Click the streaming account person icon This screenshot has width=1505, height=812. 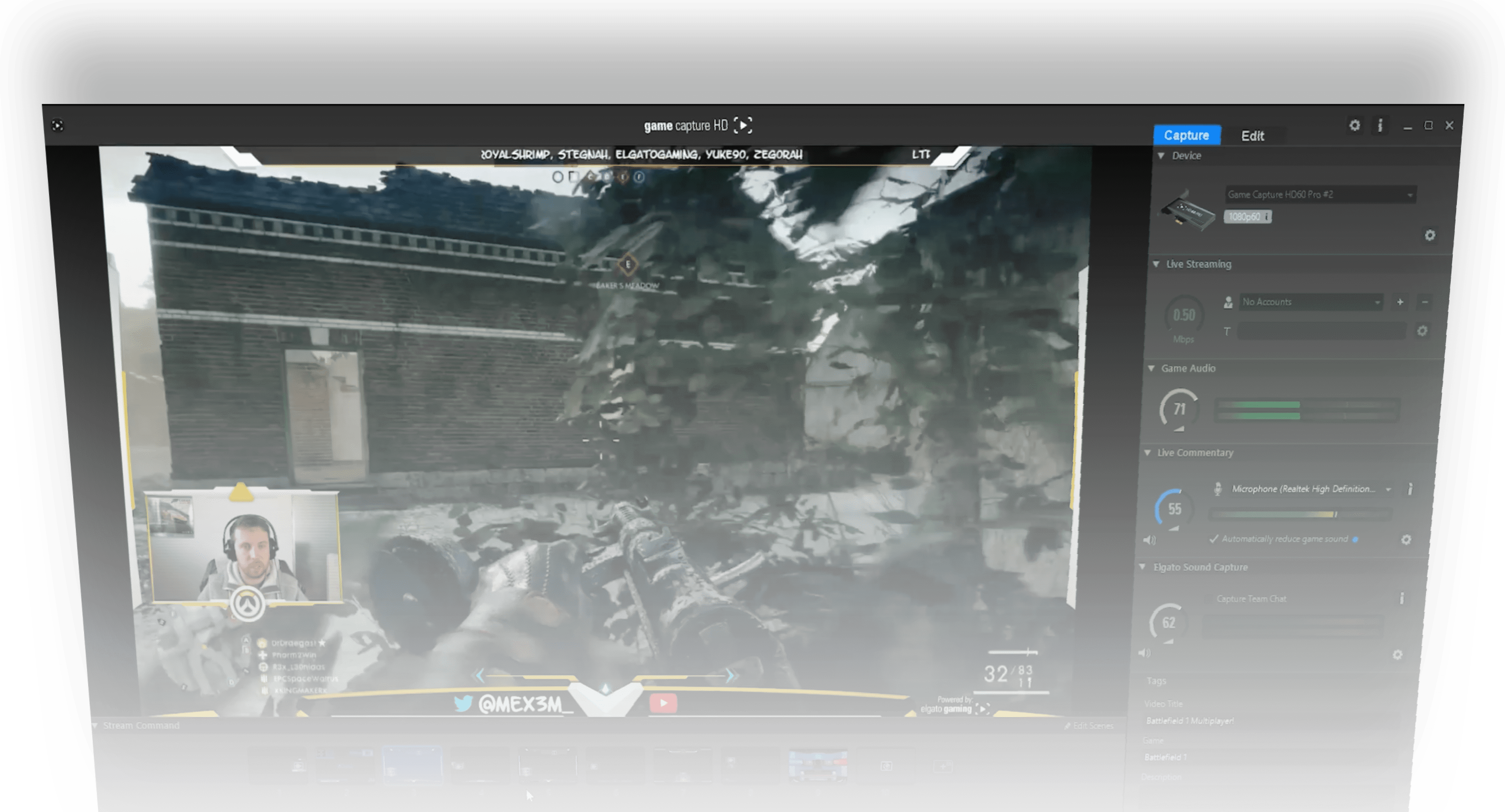1228,302
